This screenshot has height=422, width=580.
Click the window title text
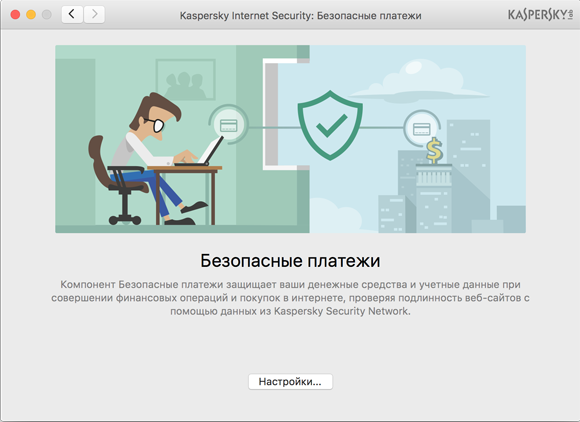click(300, 16)
